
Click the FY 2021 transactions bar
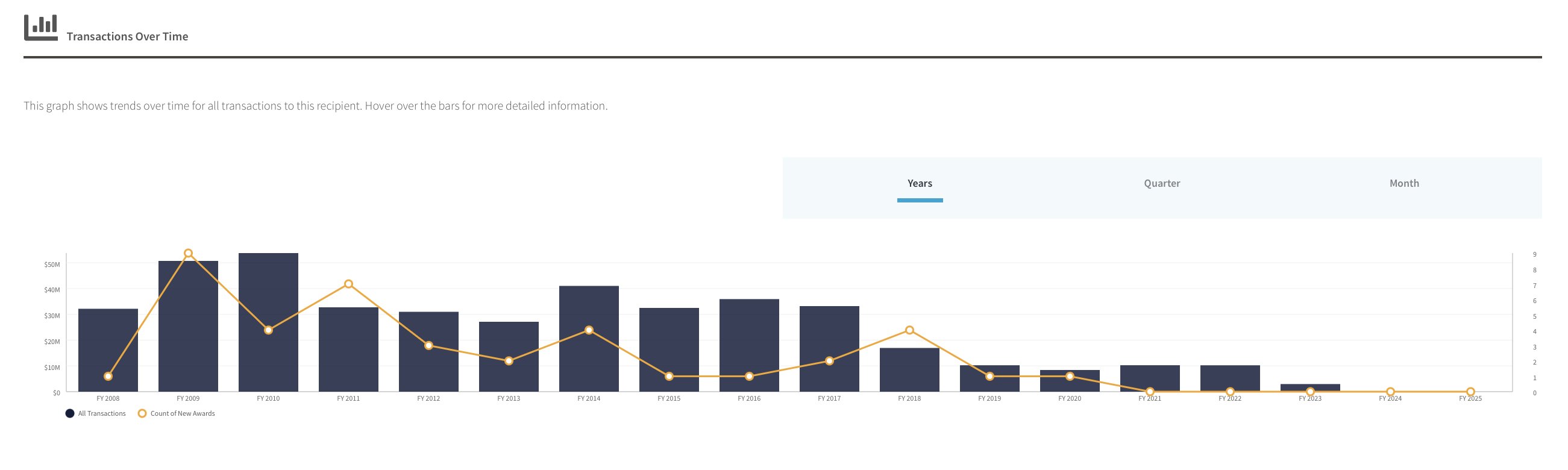click(1150, 378)
